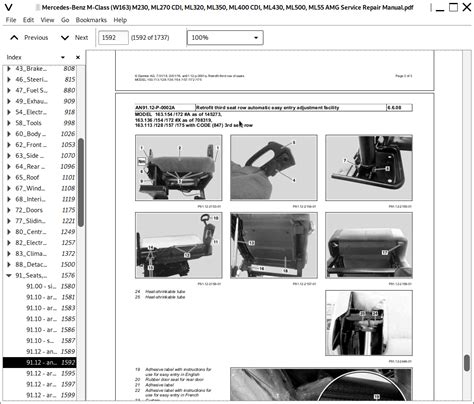This screenshot has width=474, height=404.
Task: Expand the 63_Side section
Action: click(x=9, y=156)
